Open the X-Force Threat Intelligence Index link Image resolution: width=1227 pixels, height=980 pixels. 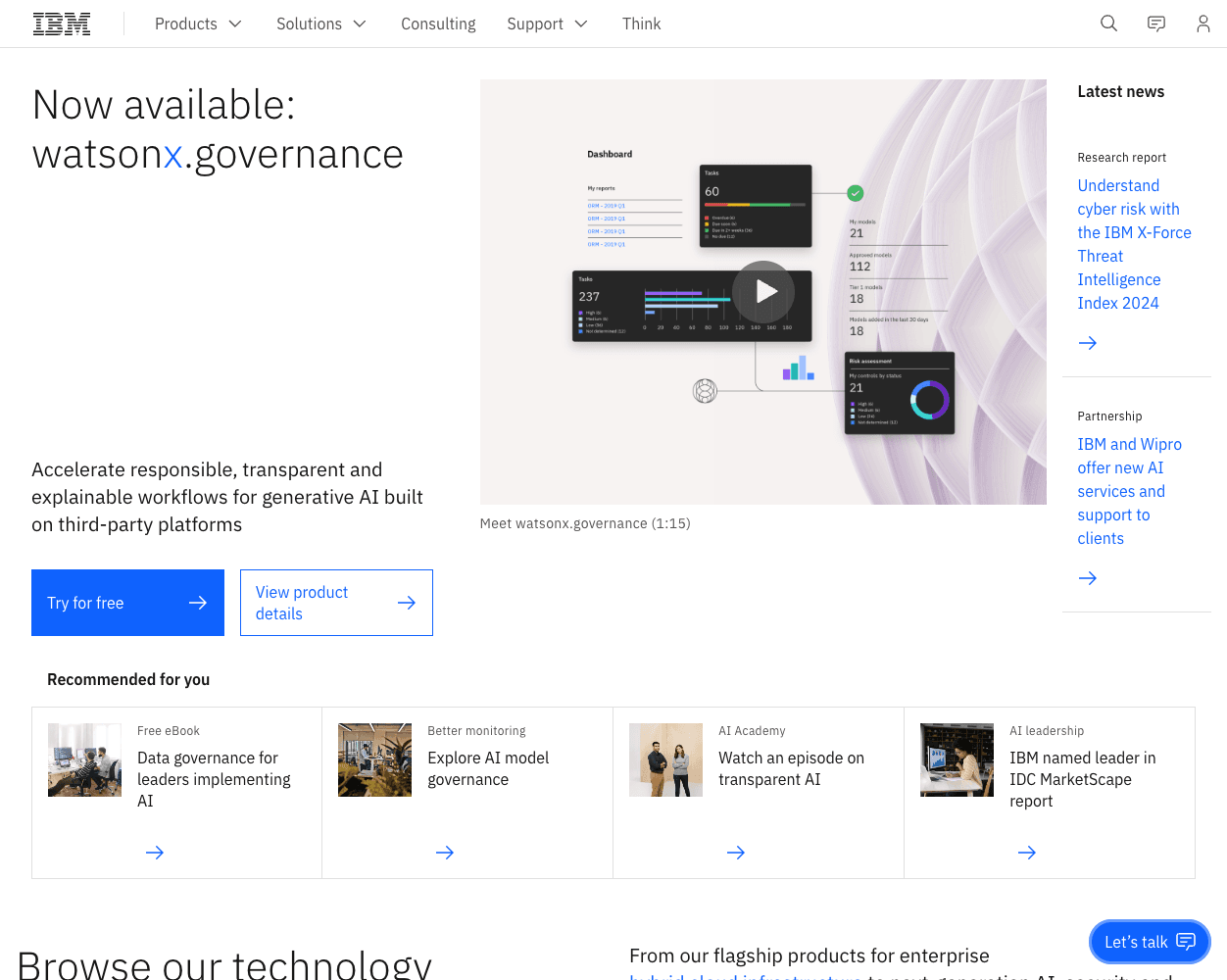(x=1134, y=244)
